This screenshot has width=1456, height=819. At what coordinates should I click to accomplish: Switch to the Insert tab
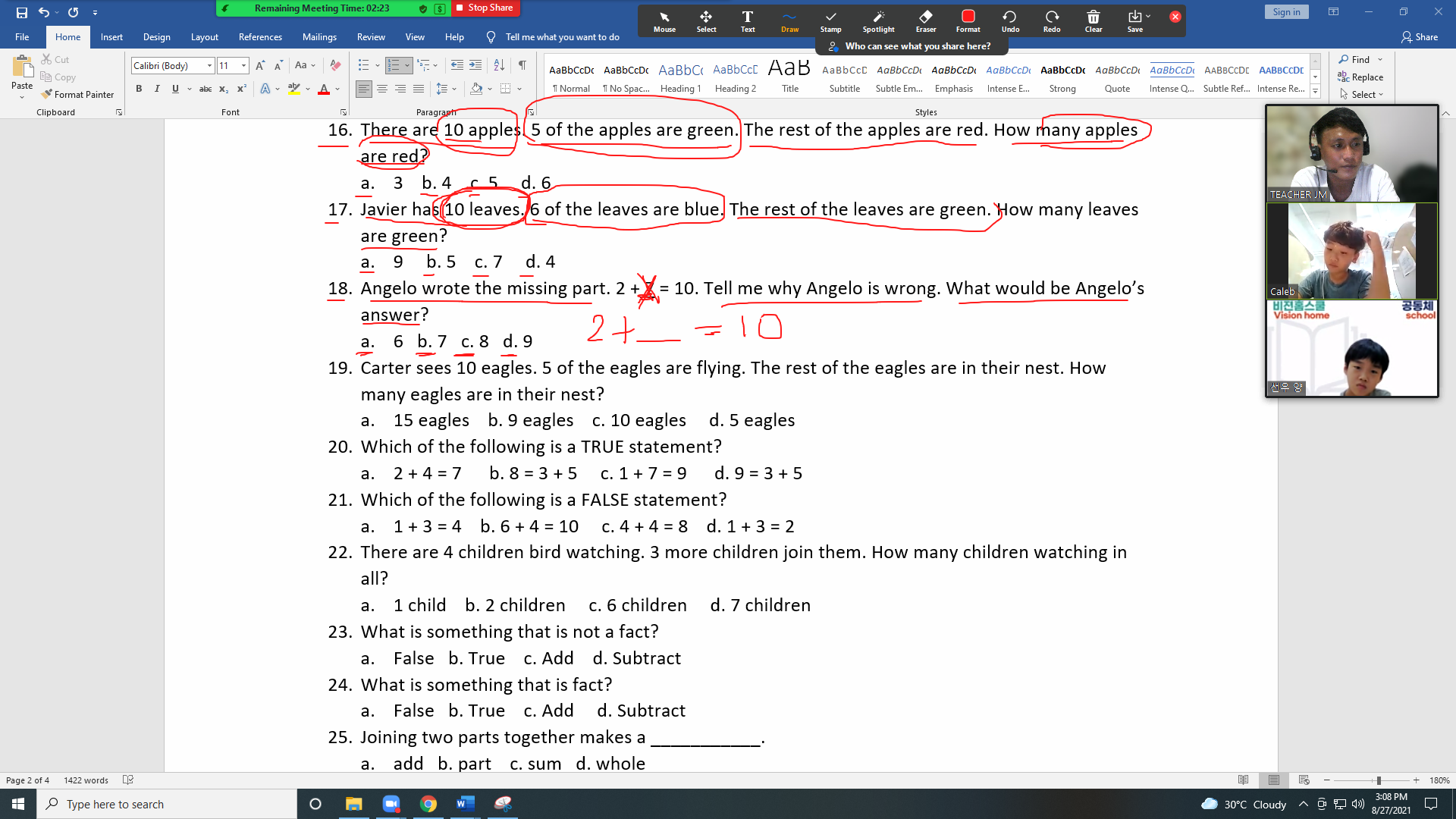(x=111, y=36)
